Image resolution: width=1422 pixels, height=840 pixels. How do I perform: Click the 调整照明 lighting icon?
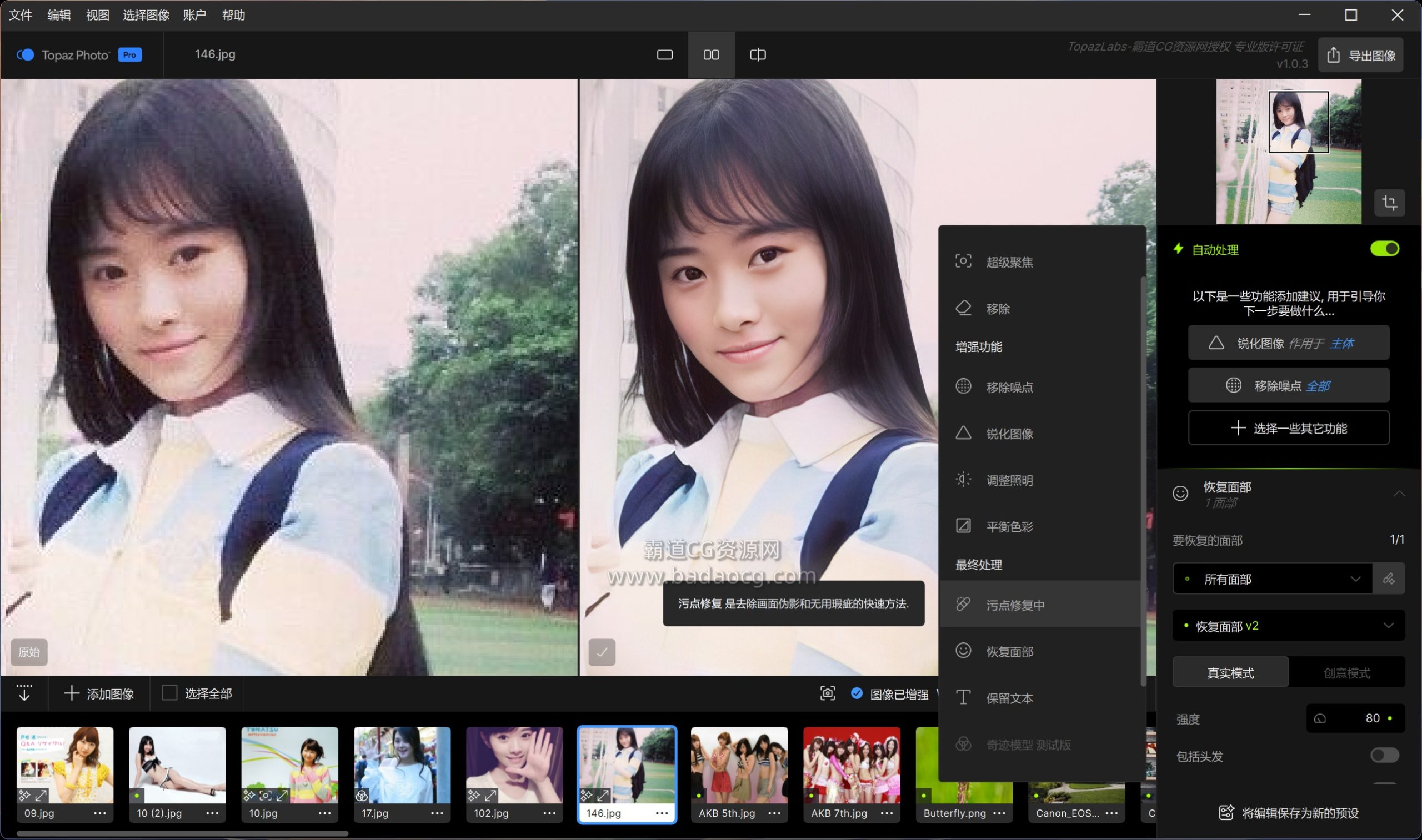pyautogui.click(x=963, y=480)
